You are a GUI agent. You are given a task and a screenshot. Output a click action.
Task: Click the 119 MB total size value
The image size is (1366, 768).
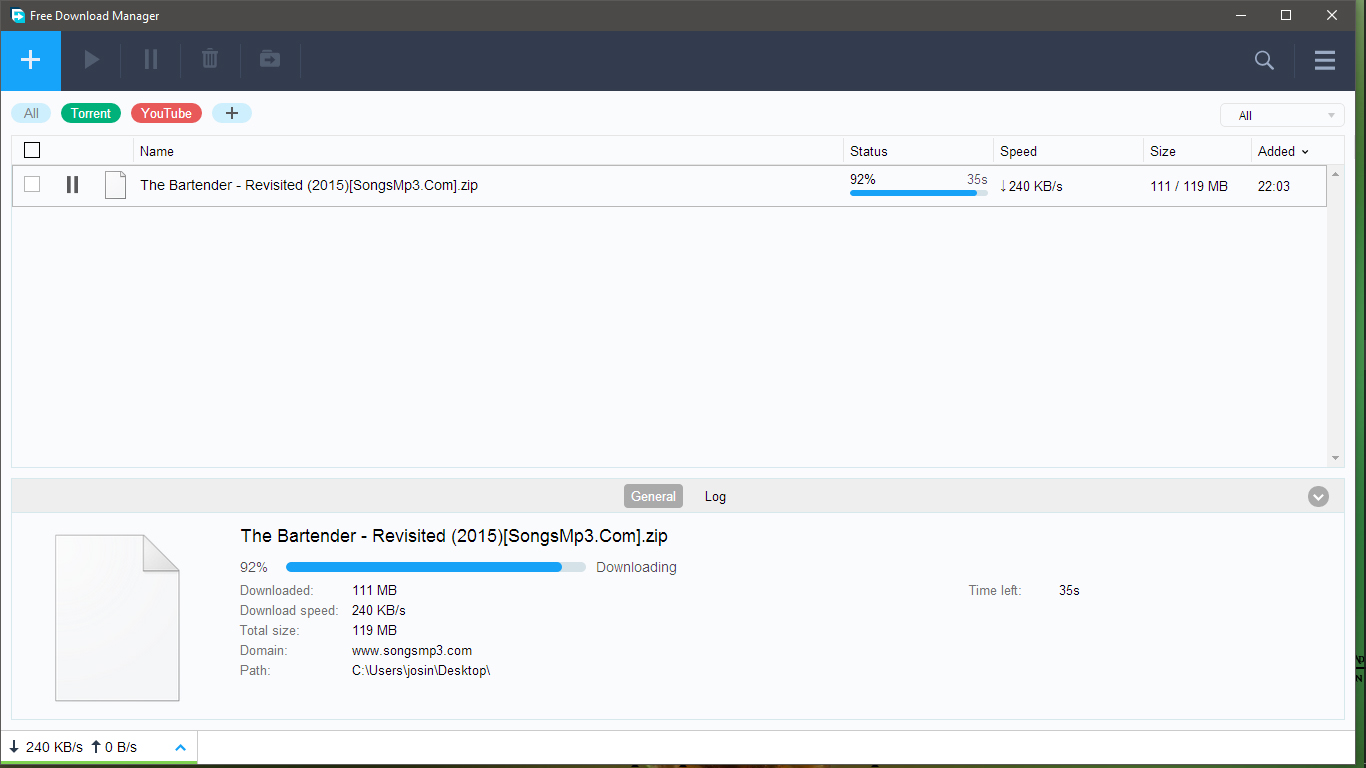pos(374,630)
